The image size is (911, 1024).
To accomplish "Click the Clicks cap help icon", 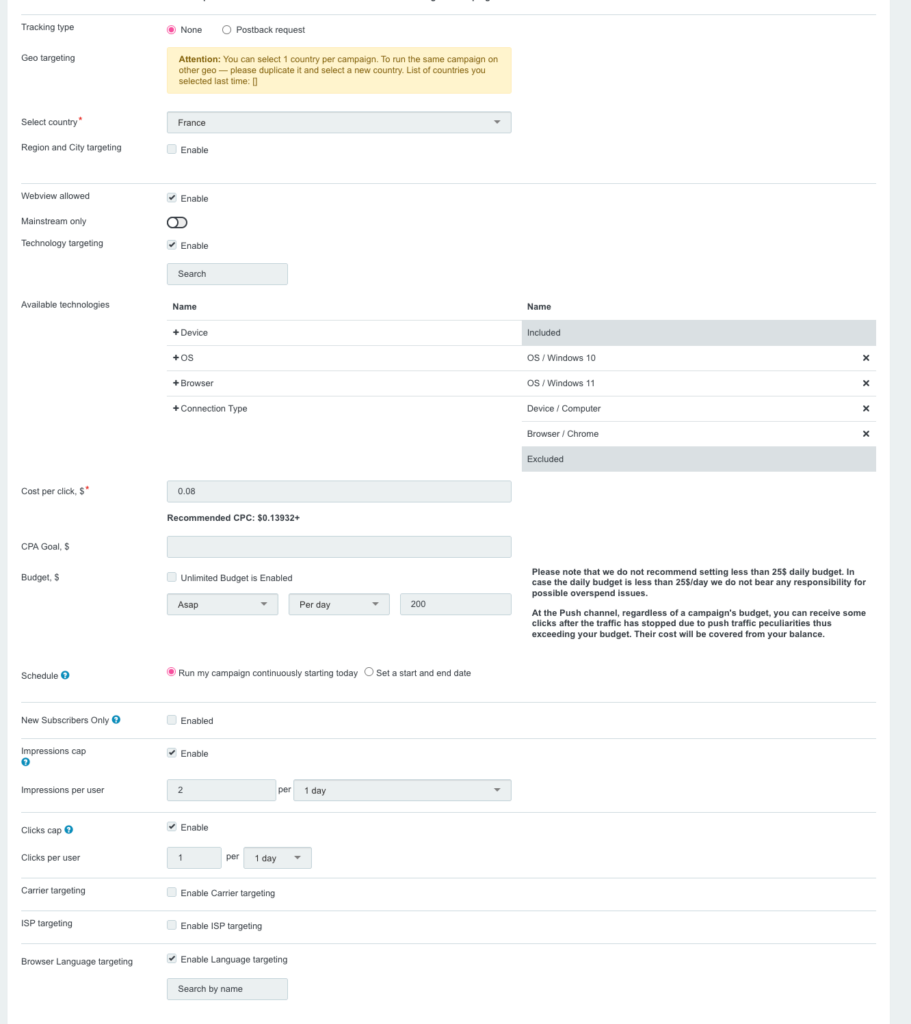I will tap(69, 830).
